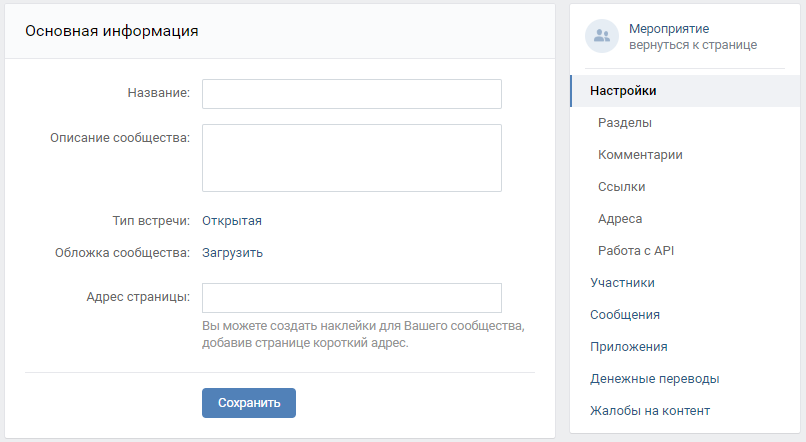This screenshot has height=442, width=806.
Task: Click the Мероприятие title link
Action: (x=669, y=29)
